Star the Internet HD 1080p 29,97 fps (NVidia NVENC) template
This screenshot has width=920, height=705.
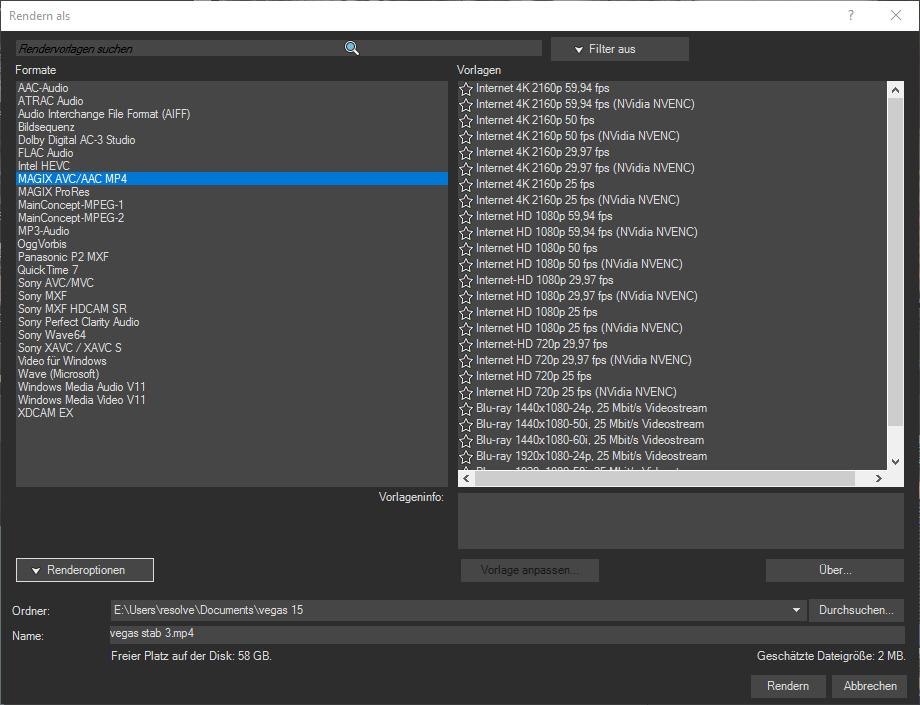pos(466,297)
